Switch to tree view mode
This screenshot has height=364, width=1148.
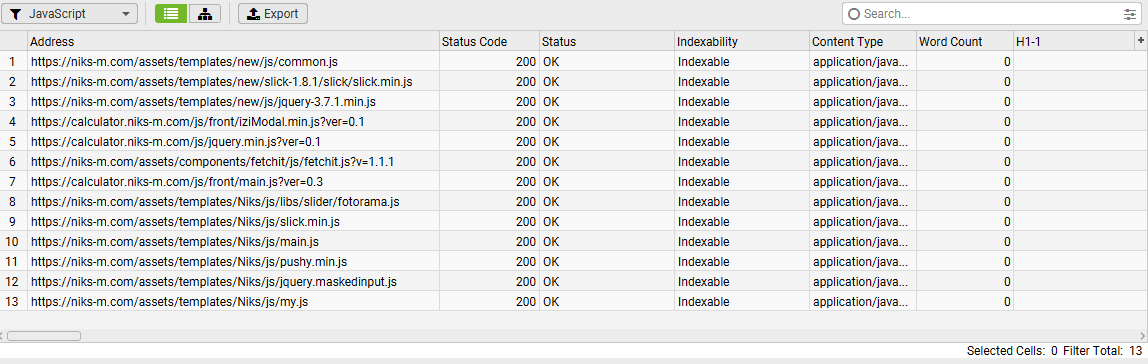click(205, 13)
